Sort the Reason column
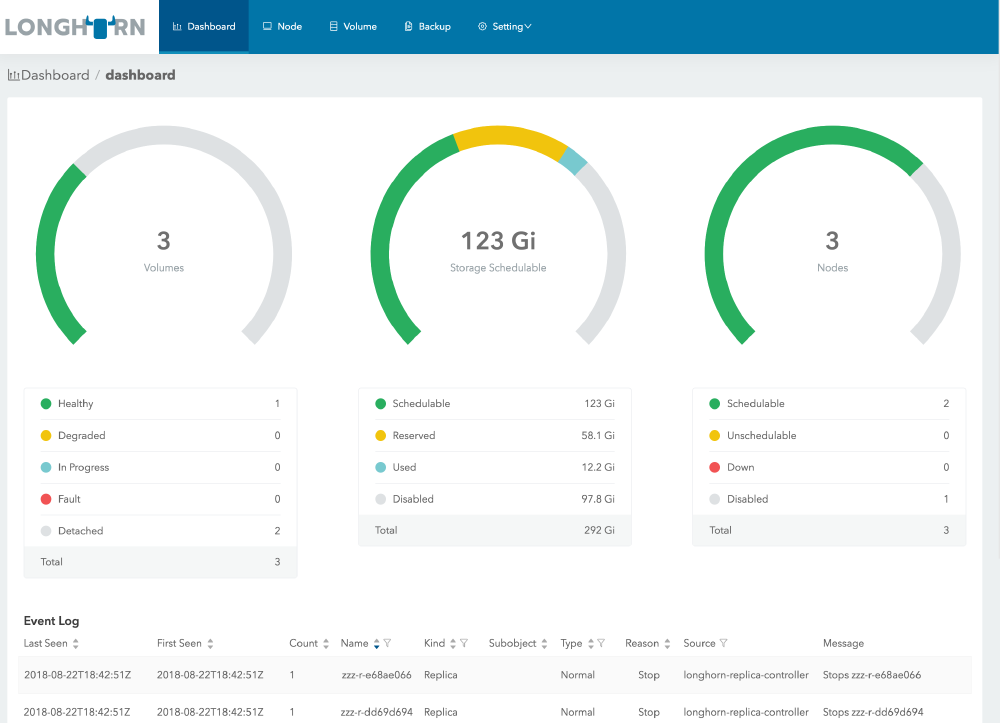Viewport: 1000px width, 723px height. click(668, 644)
